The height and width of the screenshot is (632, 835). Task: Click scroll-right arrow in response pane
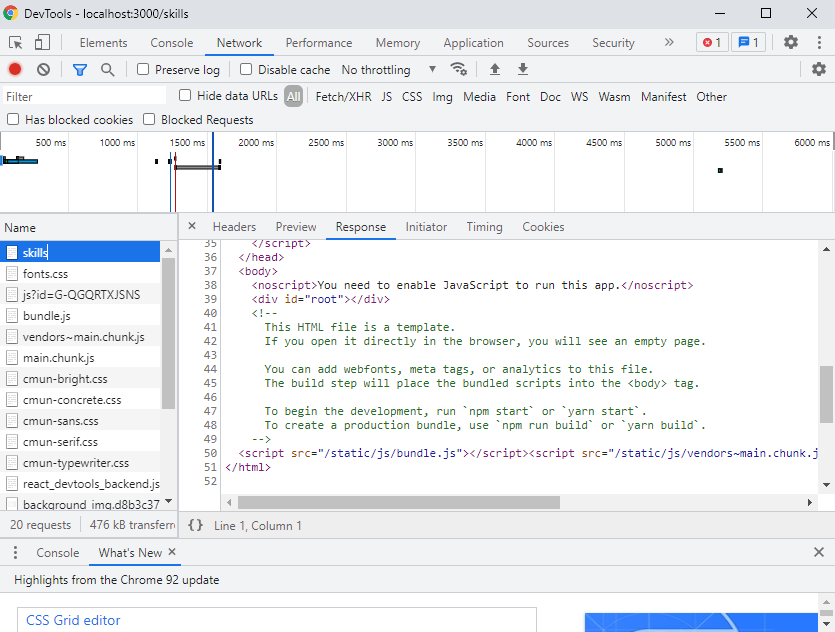(809, 502)
